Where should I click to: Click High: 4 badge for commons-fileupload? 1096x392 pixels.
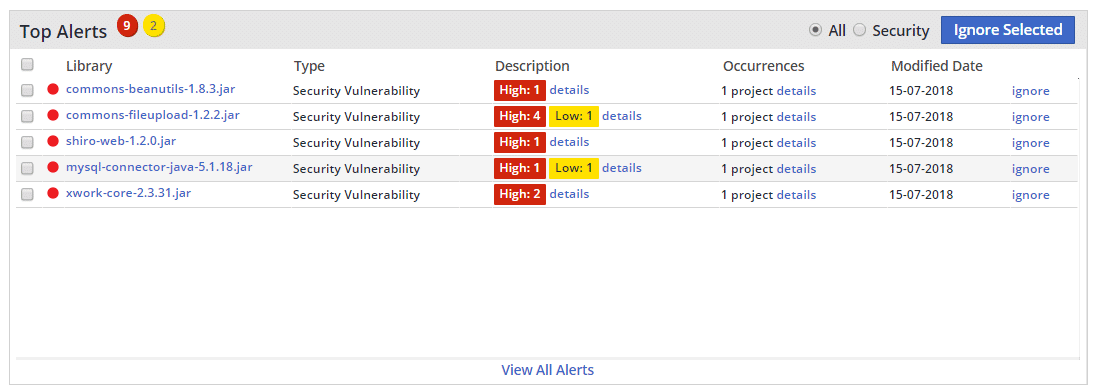519,116
